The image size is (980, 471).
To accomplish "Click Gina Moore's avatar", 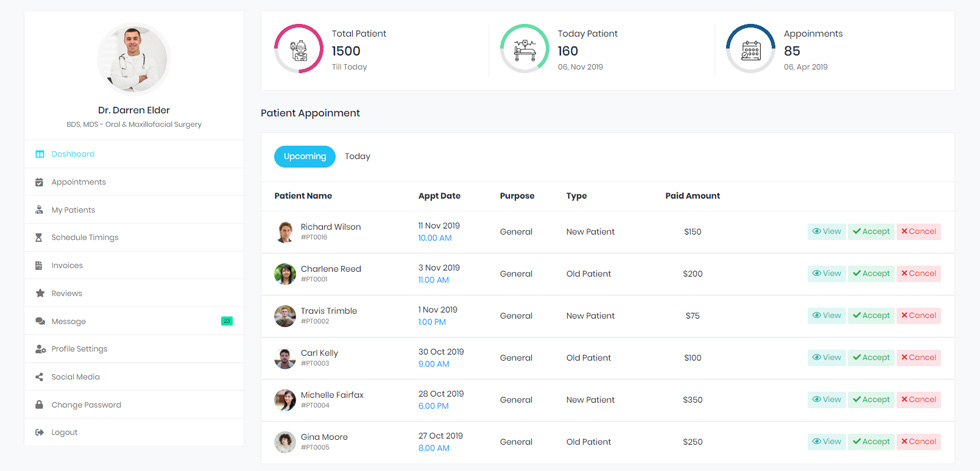I will point(284,442).
